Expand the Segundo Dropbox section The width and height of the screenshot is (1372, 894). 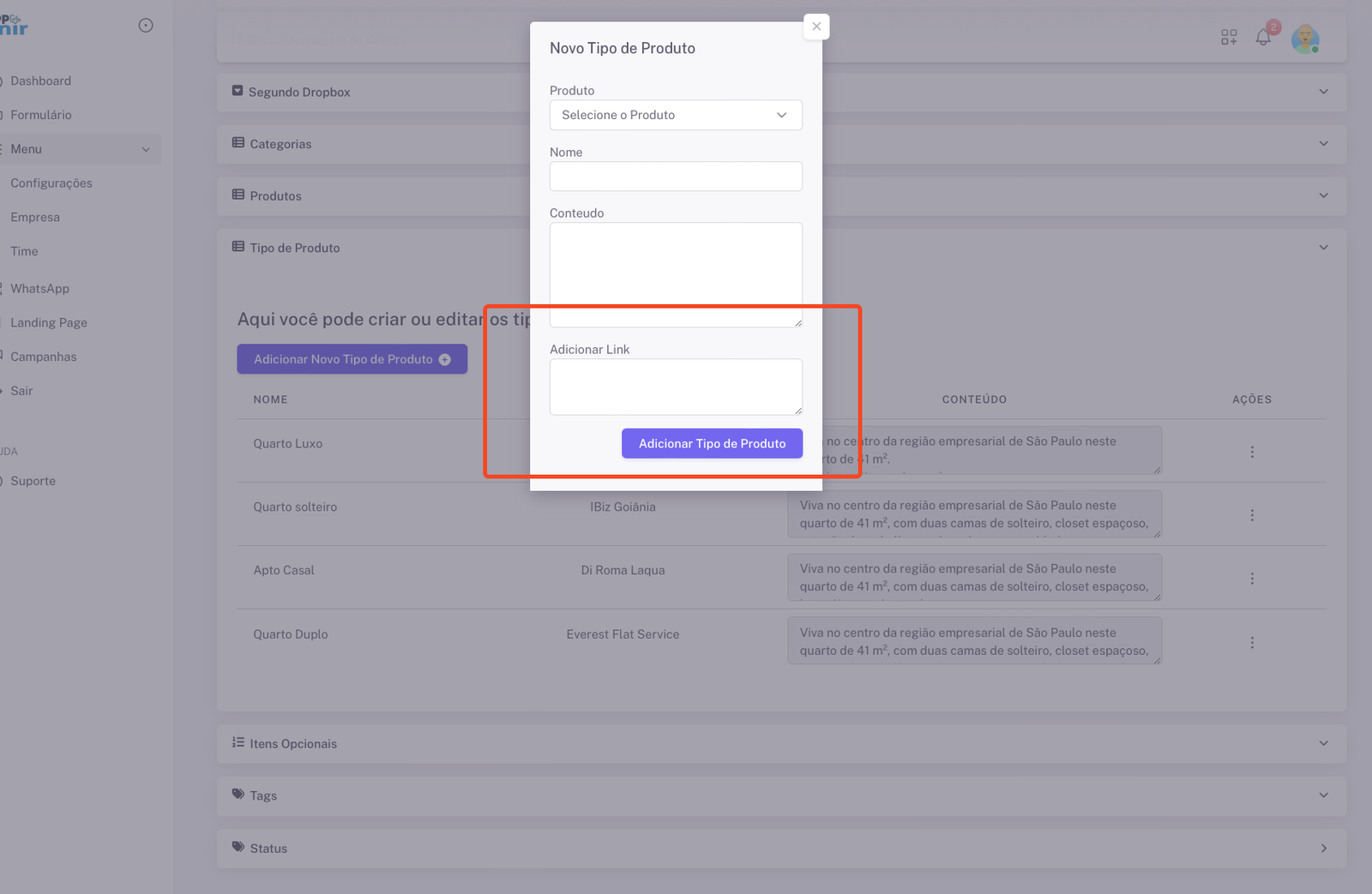coord(1323,92)
